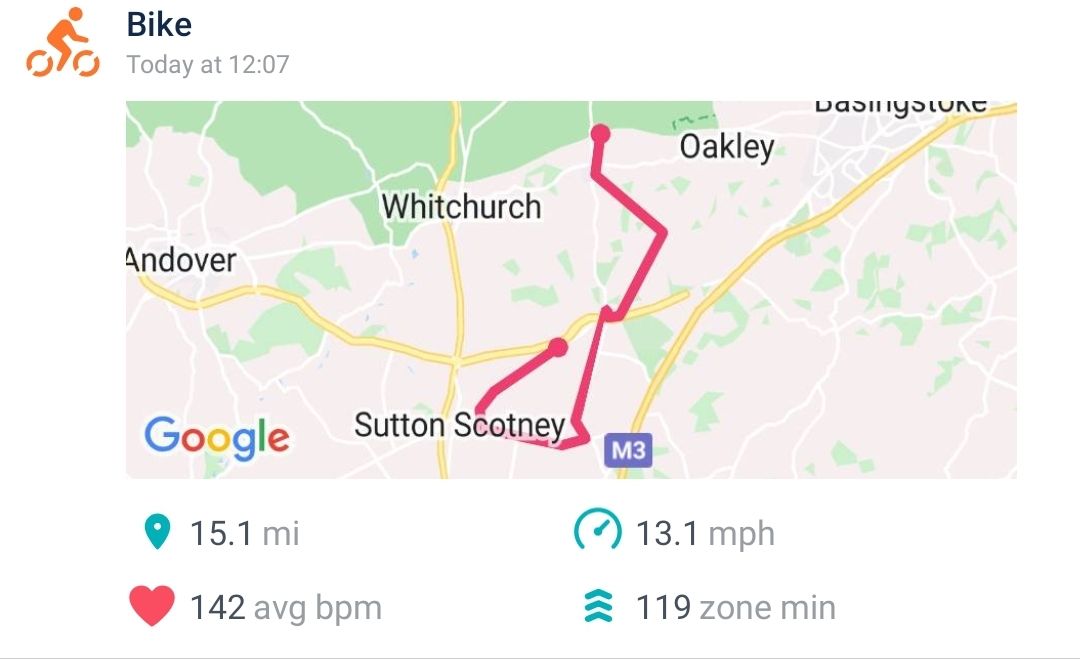Select the 142 avg bpm stat
Viewport: 1080px width, 660px height.
pos(285,607)
